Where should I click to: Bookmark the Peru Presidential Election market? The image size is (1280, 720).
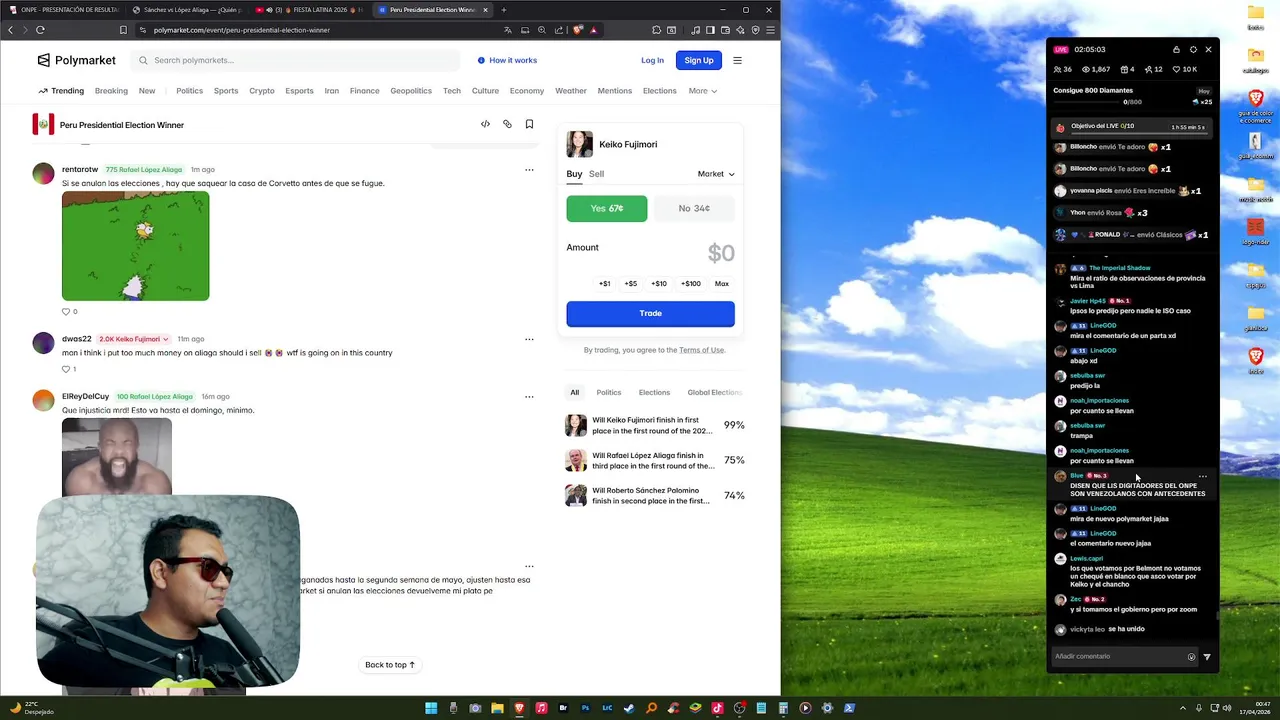[529, 124]
